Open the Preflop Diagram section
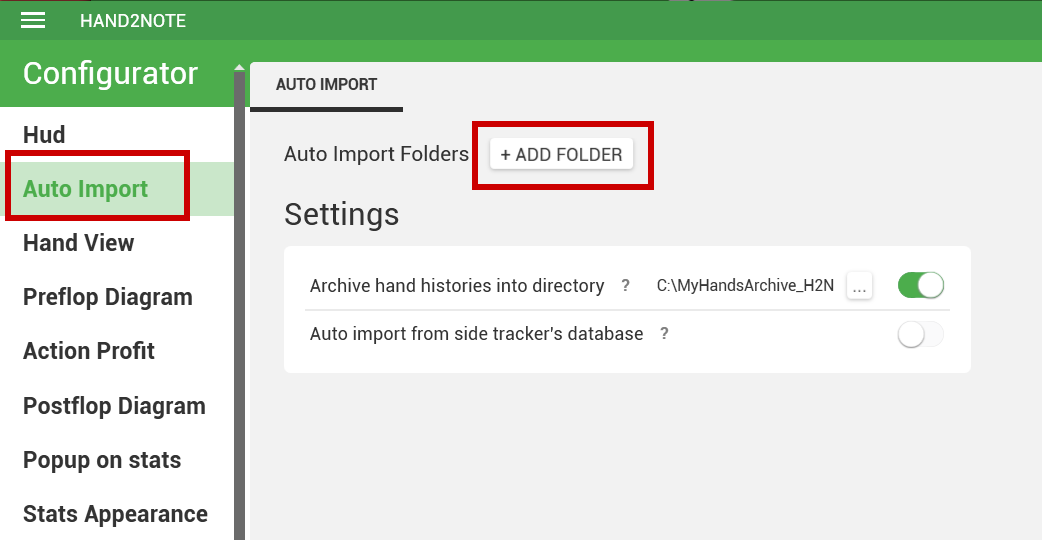 108,297
